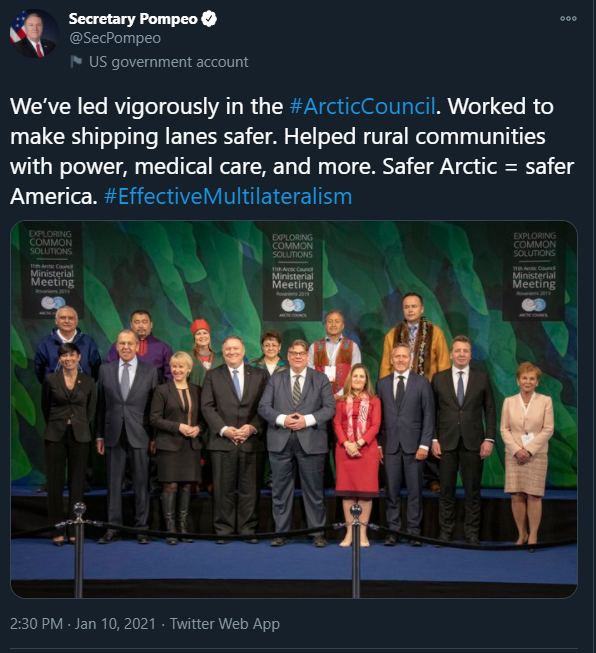Click the US government account label

(169, 62)
